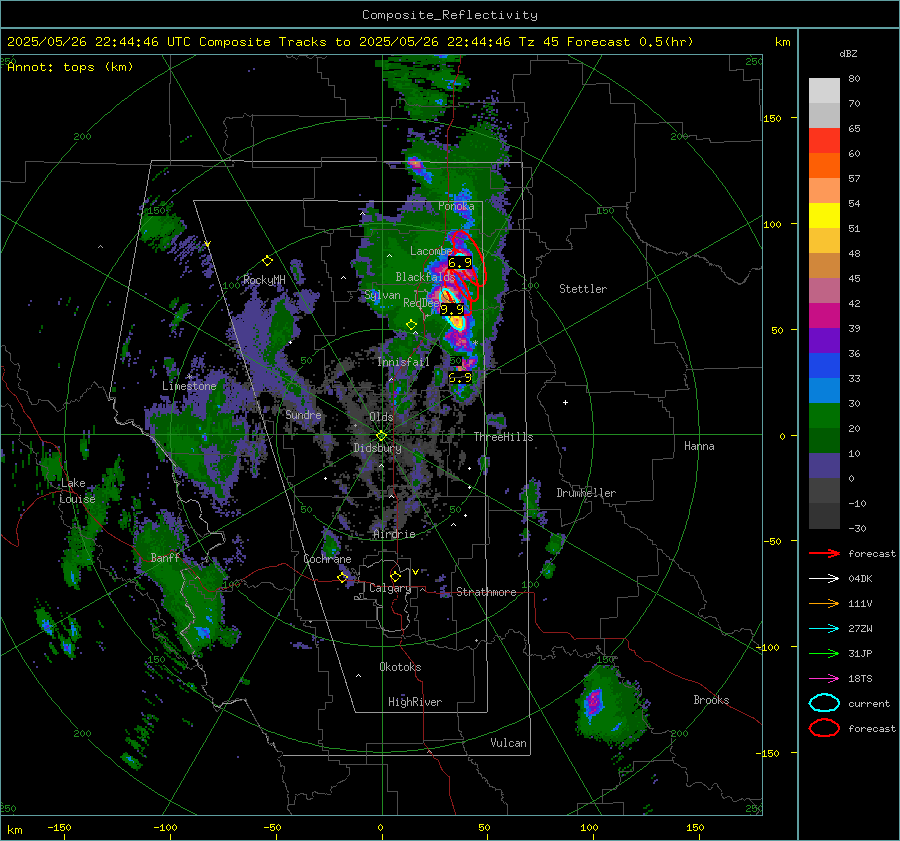This screenshot has height=841, width=900.
Task: Select the slate-purple 10 dBZ color swatch
Action: (824, 466)
